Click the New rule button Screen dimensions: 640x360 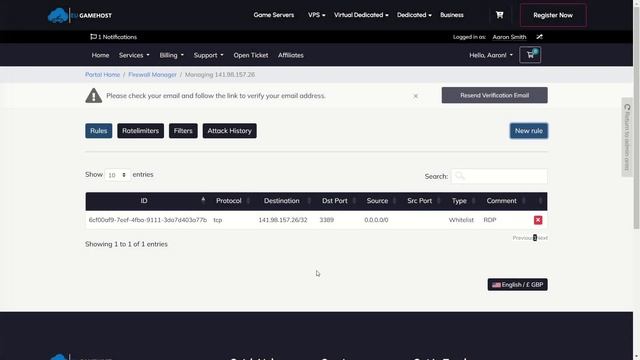(x=529, y=131)
